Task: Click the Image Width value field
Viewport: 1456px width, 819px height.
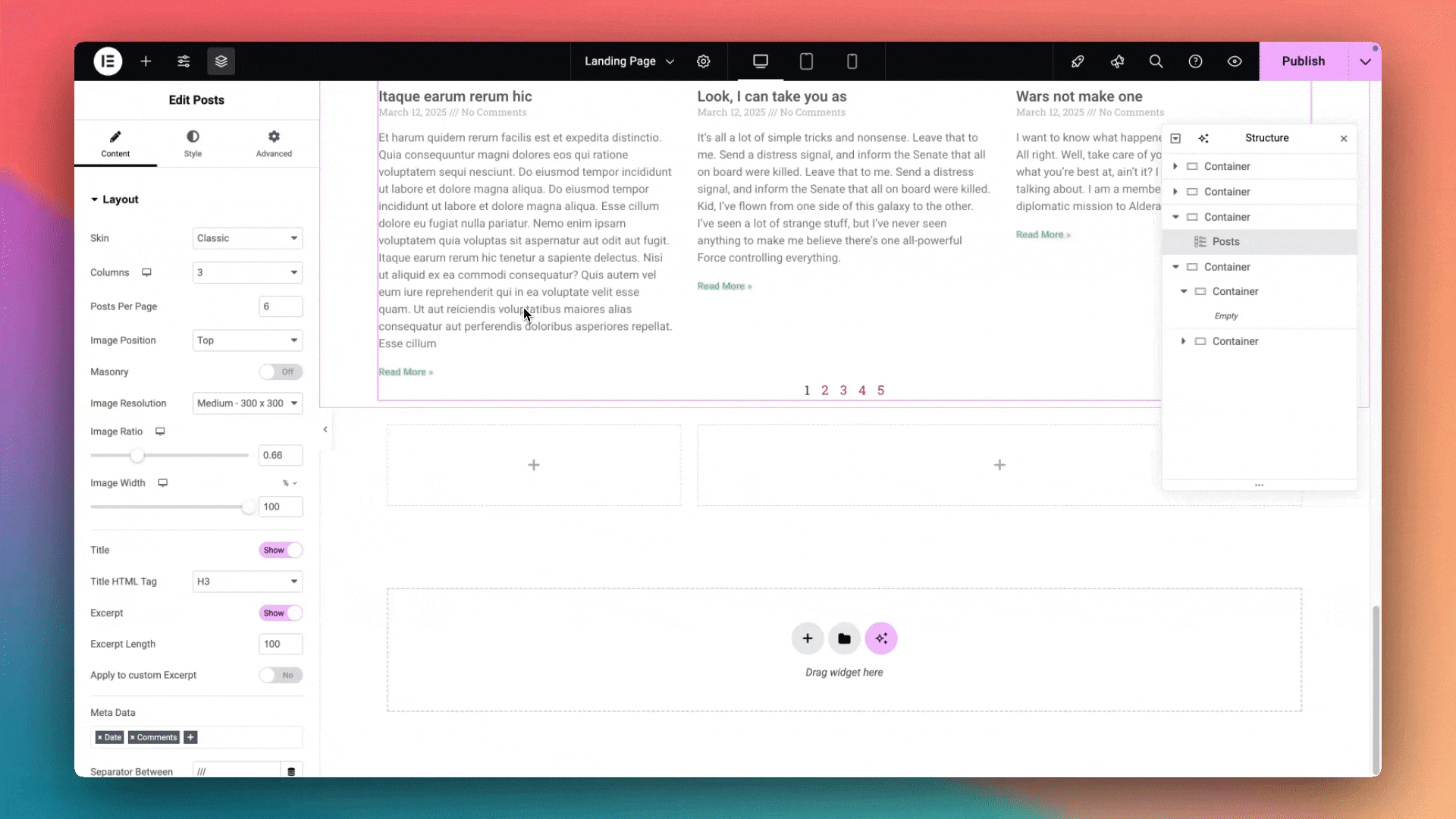Action: [x=281, y=507]
